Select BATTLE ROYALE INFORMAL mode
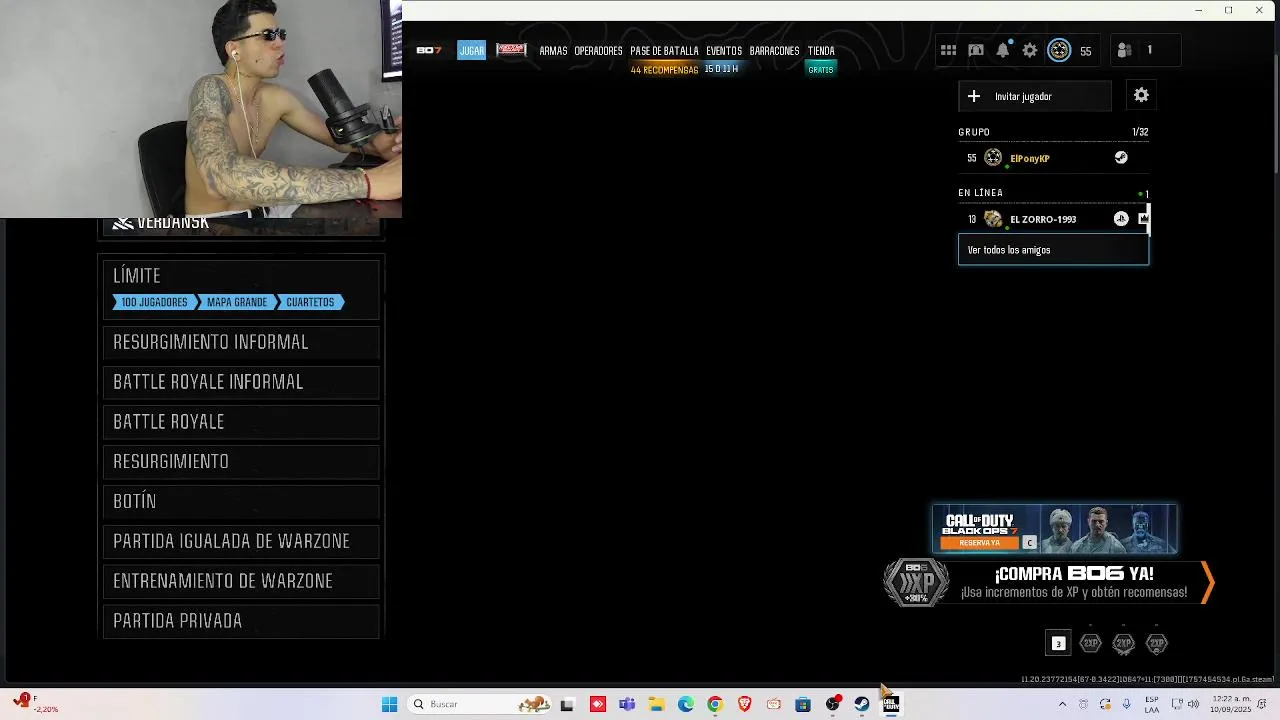 241,382
